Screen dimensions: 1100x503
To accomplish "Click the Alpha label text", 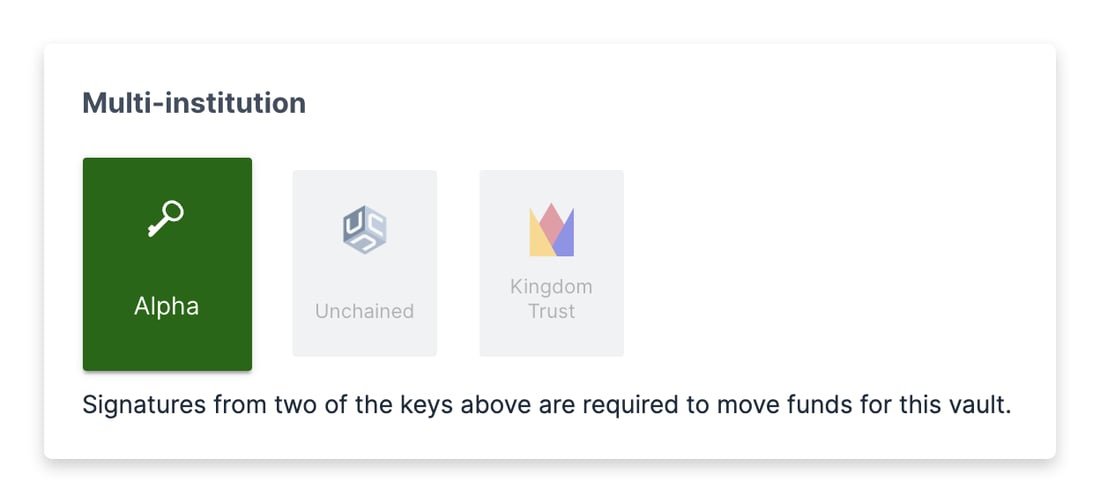I will tap(166, 307).
